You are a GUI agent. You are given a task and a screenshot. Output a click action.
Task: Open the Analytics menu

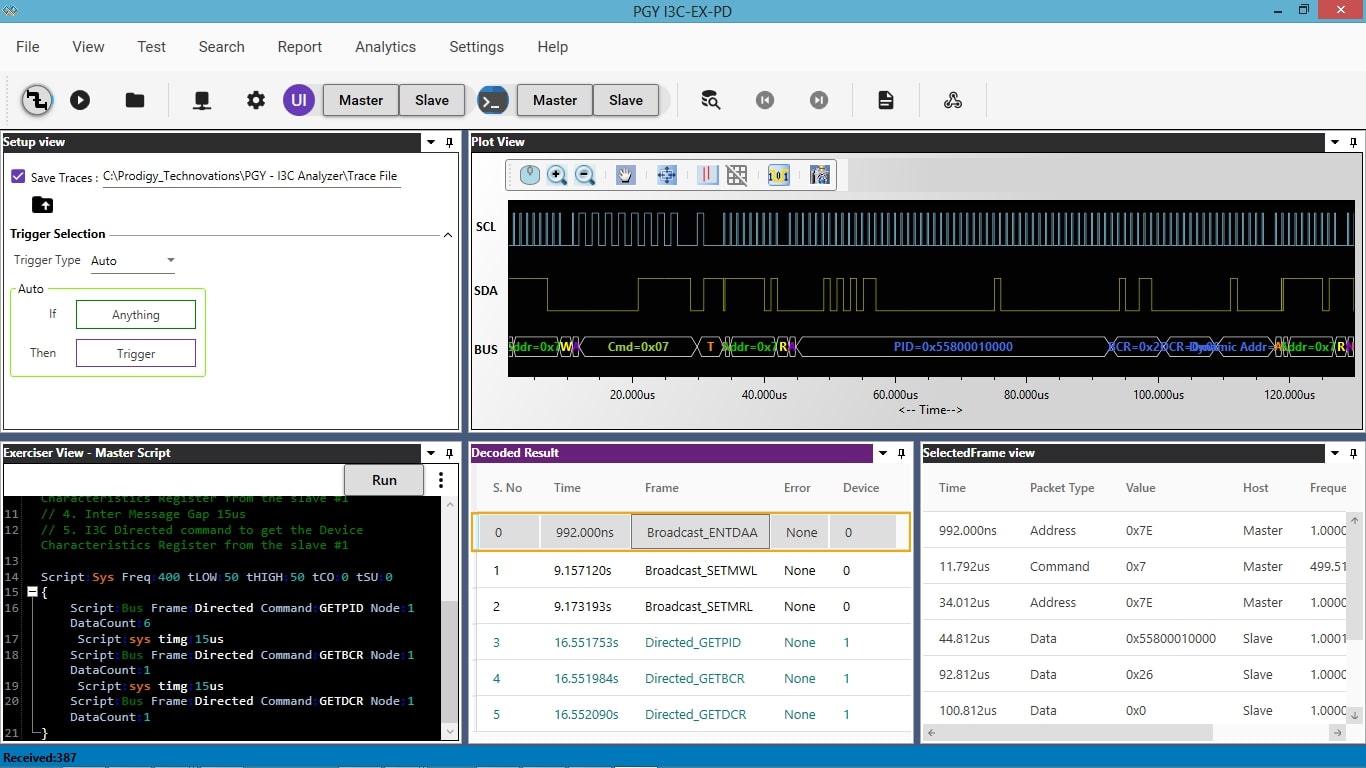[385, 47]
